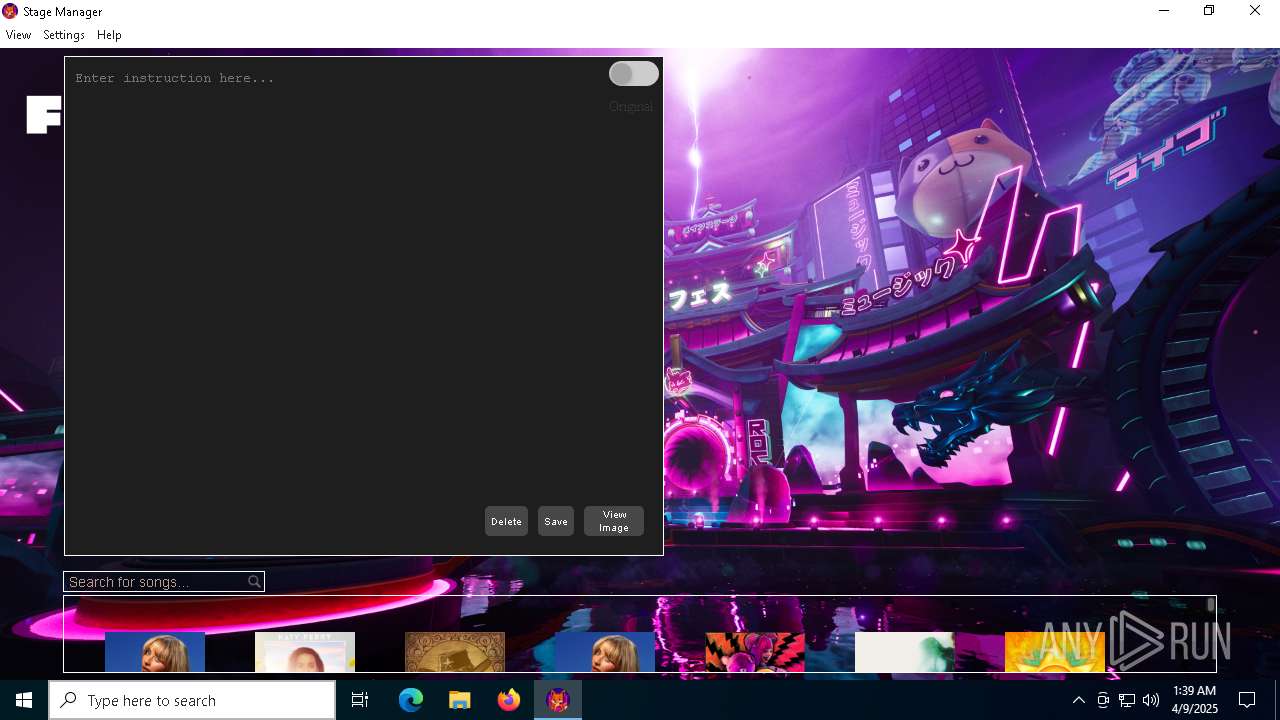
Task: Toggle the Original switch
Action: [634, 74]
